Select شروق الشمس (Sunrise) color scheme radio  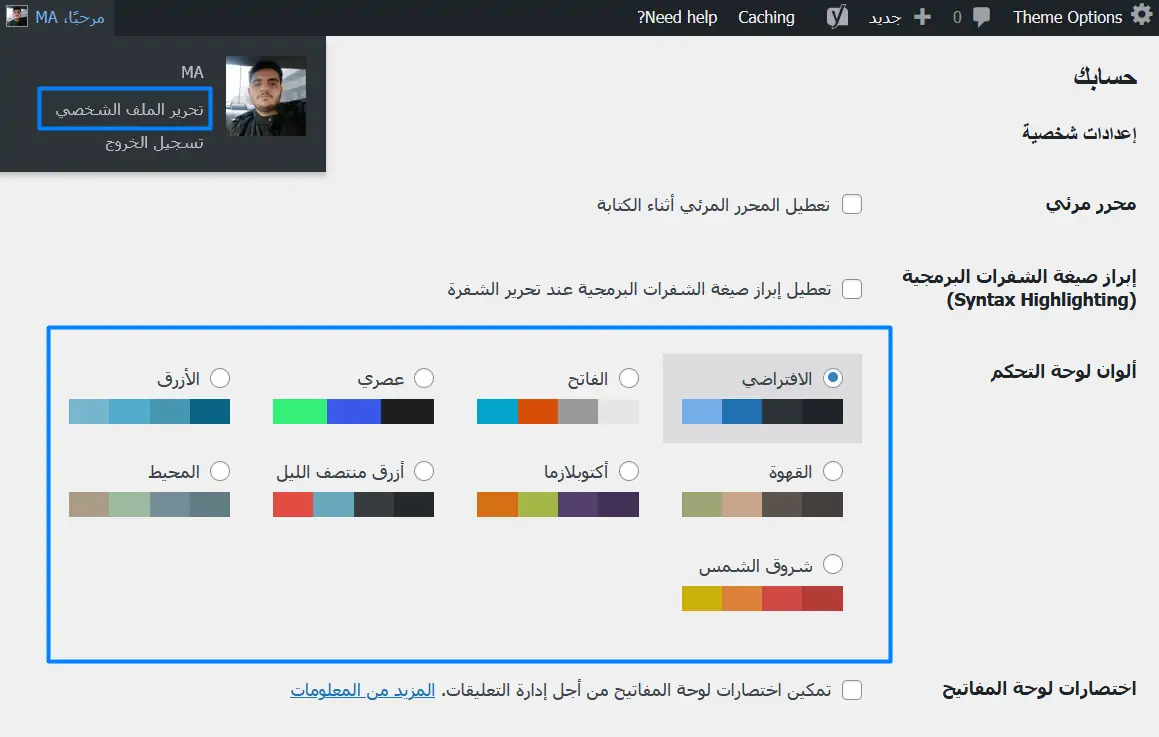pyautogui.click(x=832, y=564)
